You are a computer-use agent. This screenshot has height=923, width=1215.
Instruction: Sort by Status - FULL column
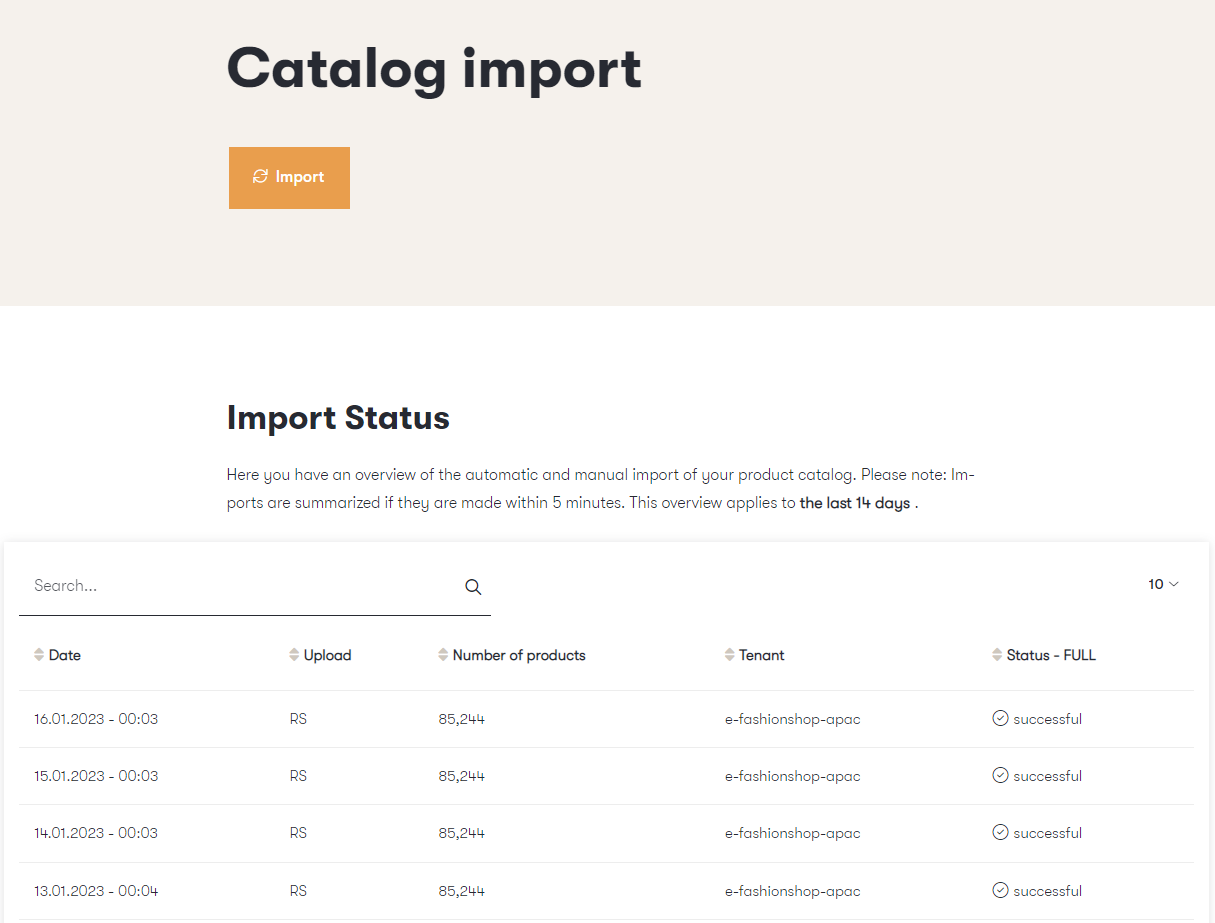tap(1044, 655)
